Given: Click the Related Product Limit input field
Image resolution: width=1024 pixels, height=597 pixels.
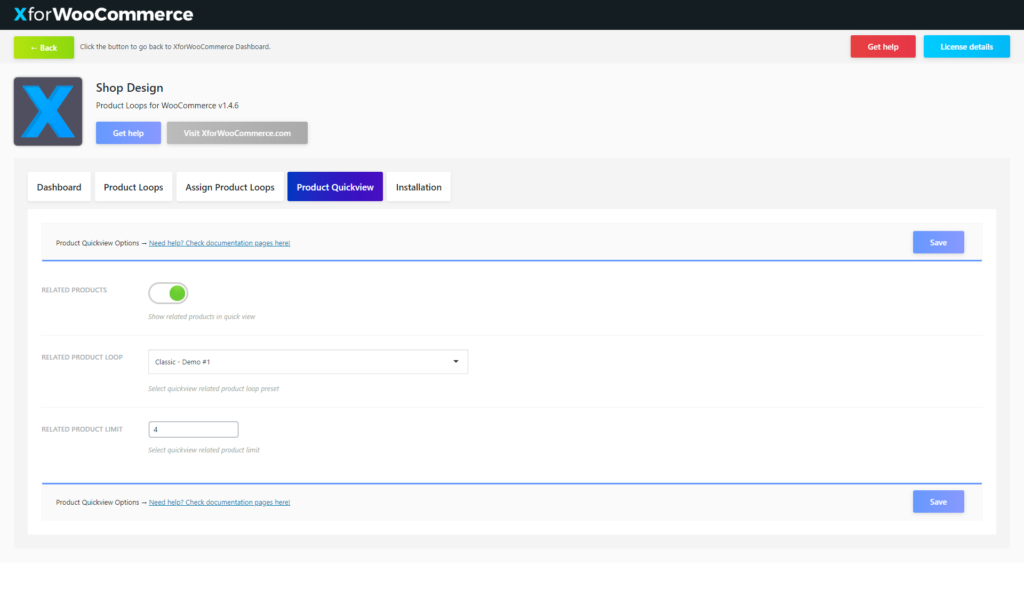Looking at the screenshot, I should (193, 429).
